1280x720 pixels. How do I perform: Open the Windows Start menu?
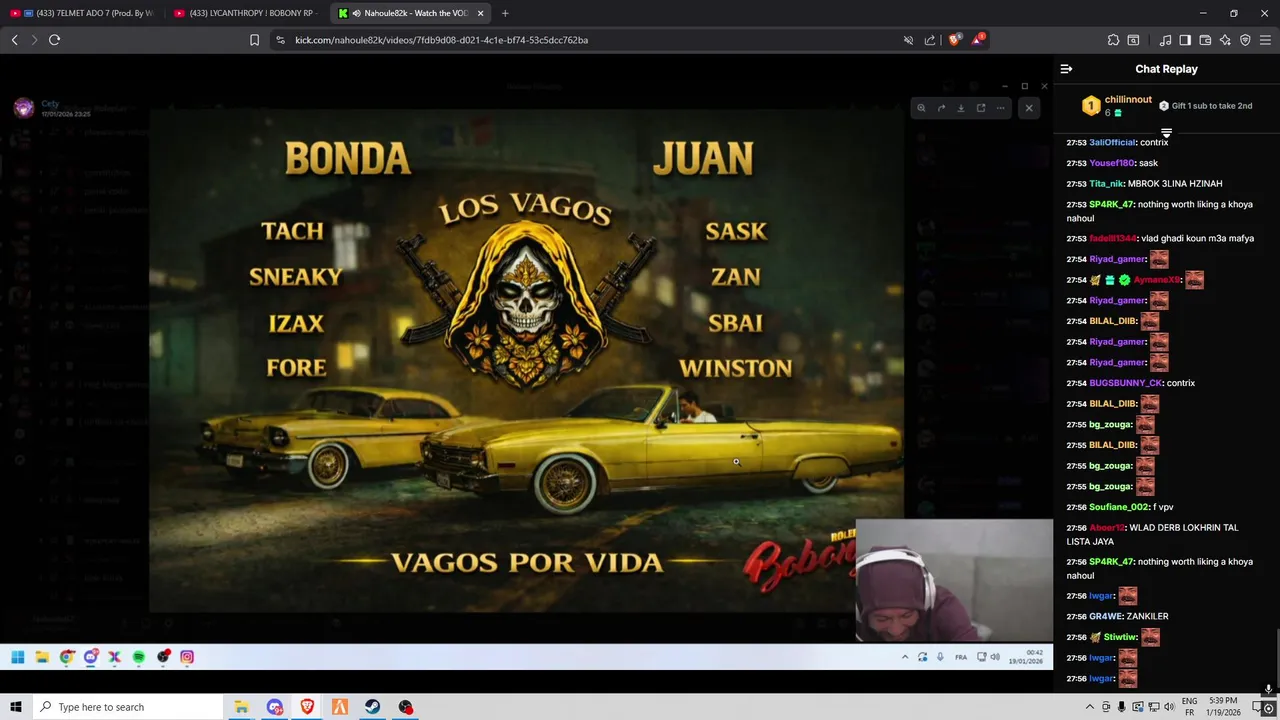pos(15,707)
